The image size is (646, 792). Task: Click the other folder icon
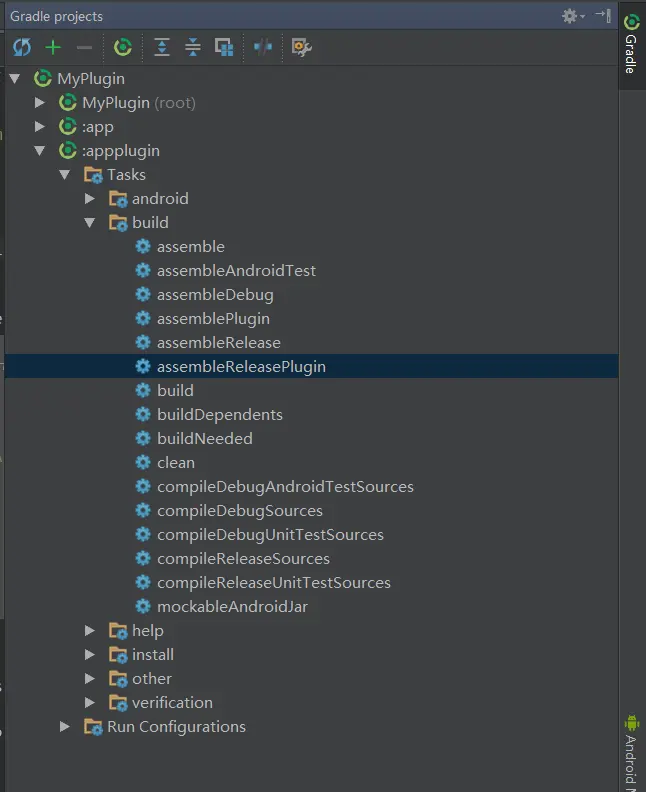[x=118, y=678]
